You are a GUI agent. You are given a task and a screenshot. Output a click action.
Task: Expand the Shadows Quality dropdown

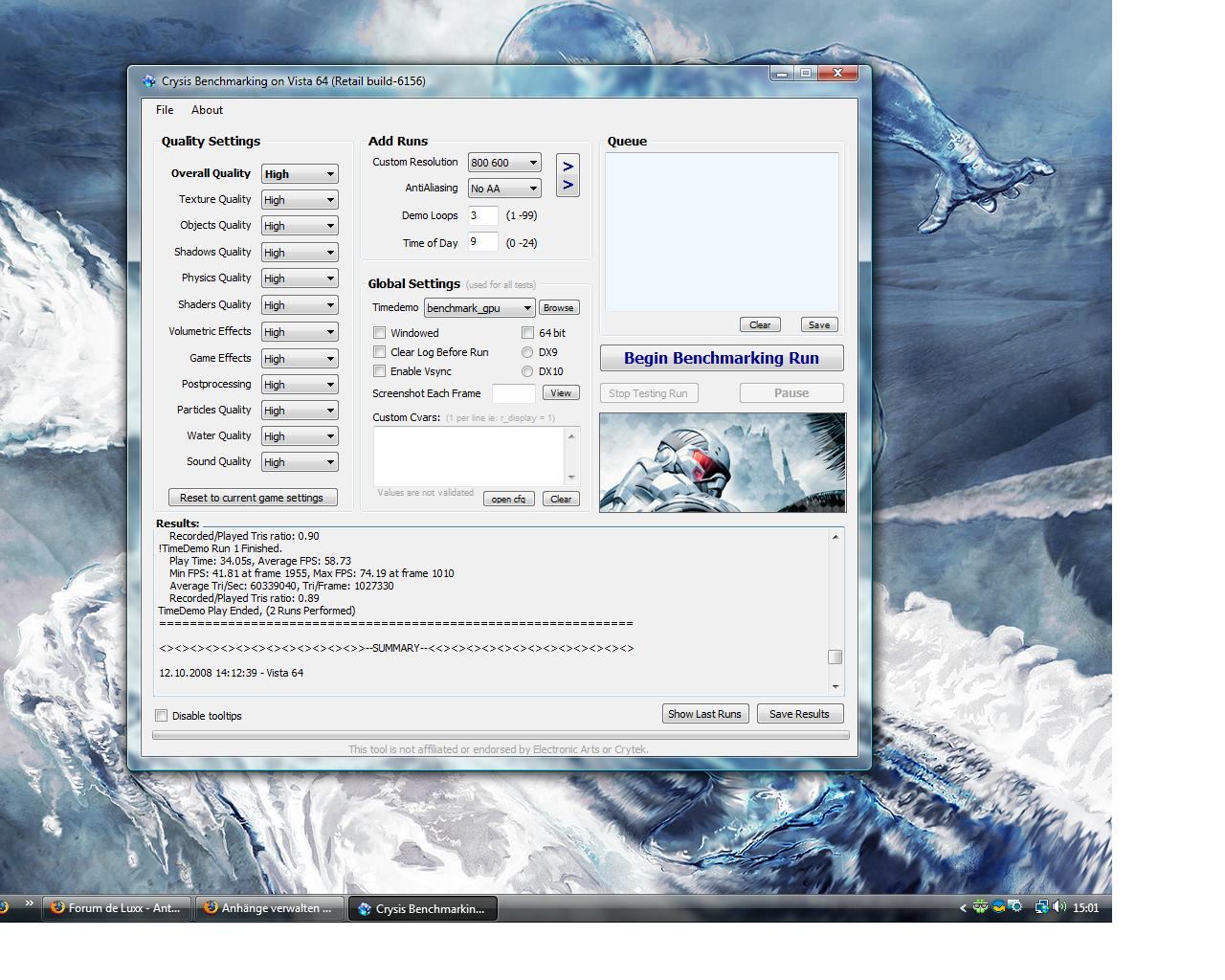tap(300, 253)
